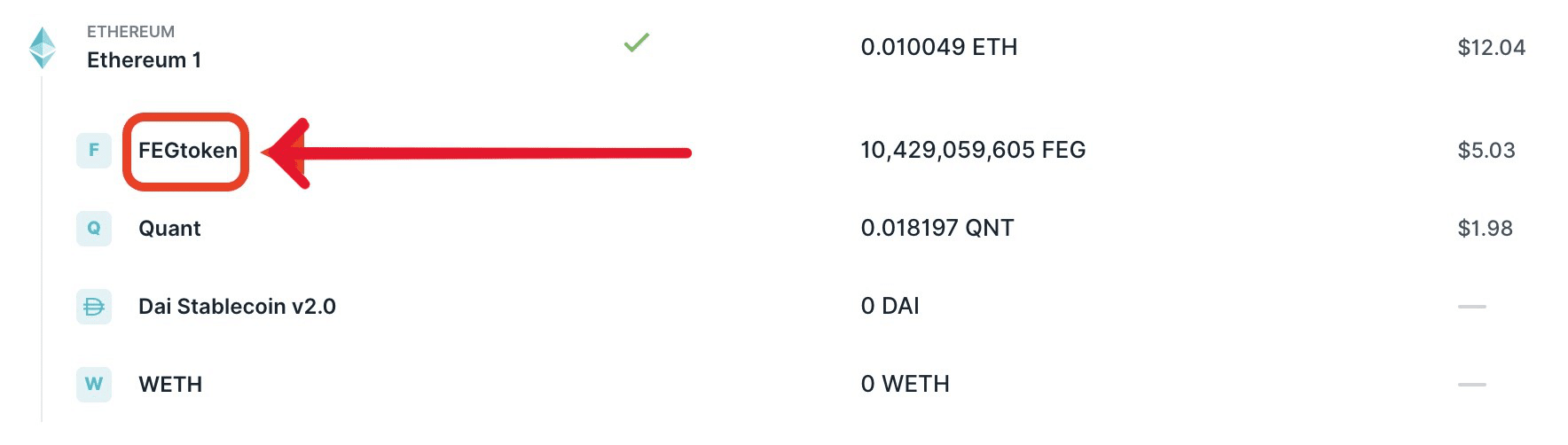
Task: Click the $5.03 FEG value
Action: pyautogui.click(x=1486, y=151)
